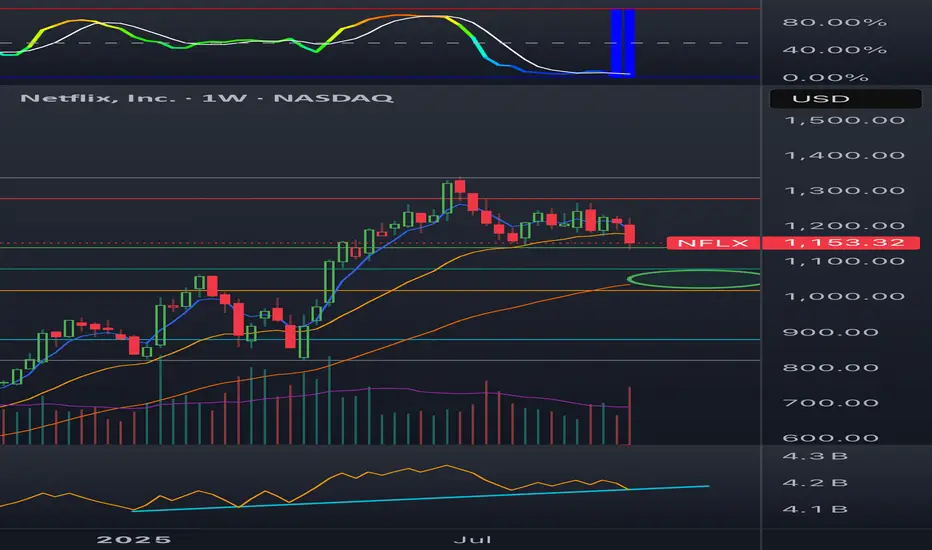Click the 1,100.00 price axis label
Screen dimensions: 932x550
(845, 262)
